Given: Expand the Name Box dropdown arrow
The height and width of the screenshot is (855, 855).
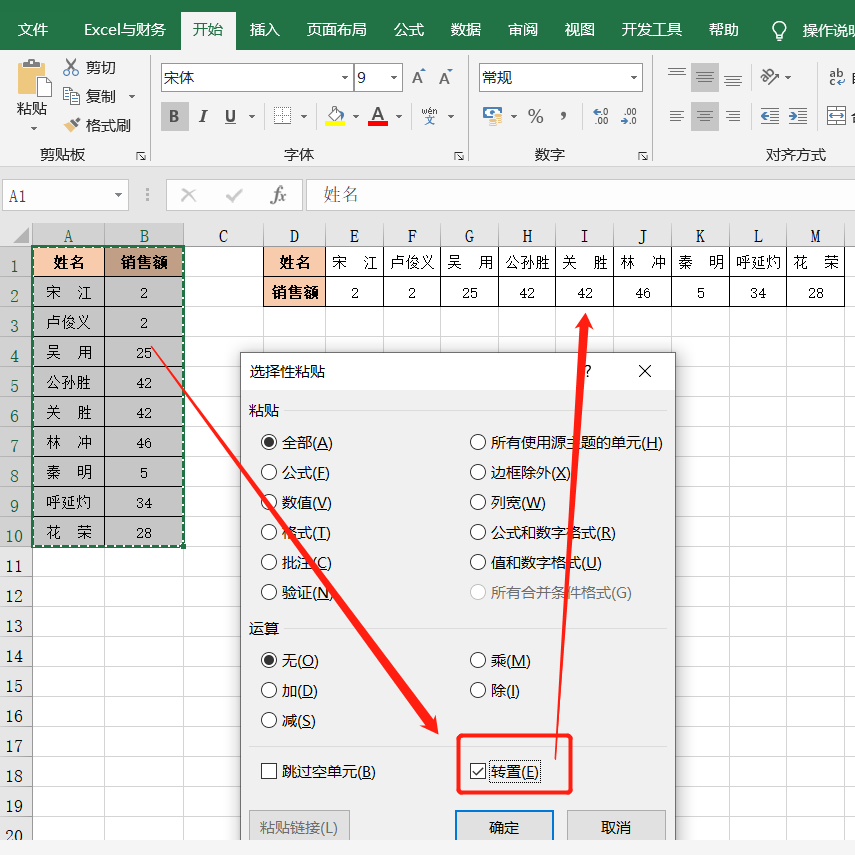Looking at the screenshot, I should (118, 195).
